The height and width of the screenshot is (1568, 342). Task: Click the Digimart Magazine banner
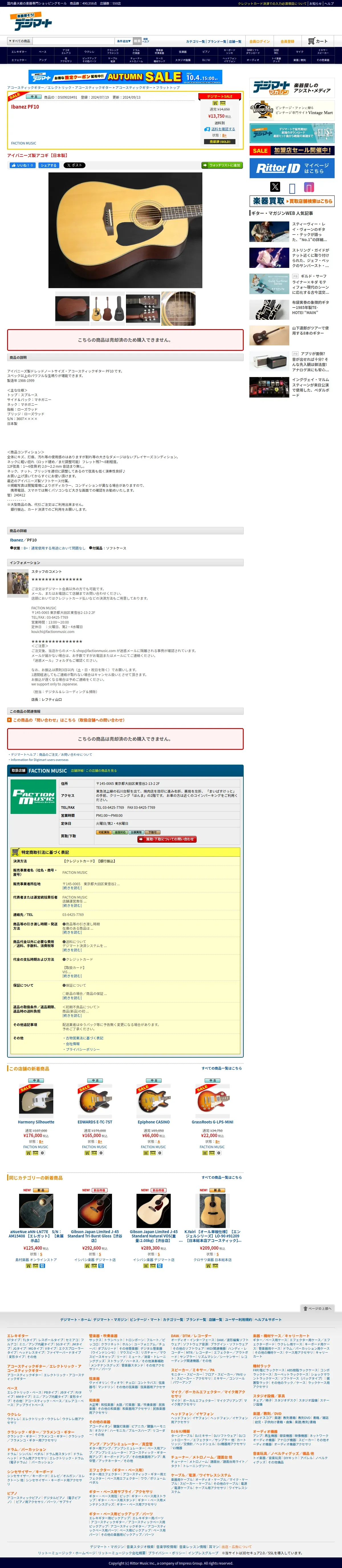point(292,88)
